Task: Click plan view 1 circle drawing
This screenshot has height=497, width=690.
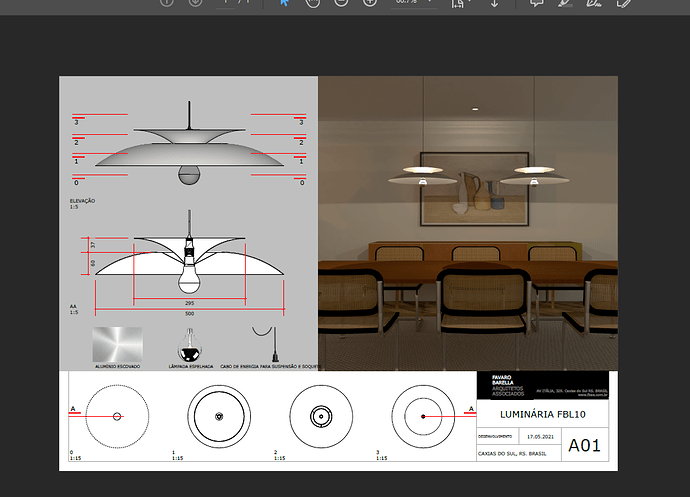Action: coord(219,416)
